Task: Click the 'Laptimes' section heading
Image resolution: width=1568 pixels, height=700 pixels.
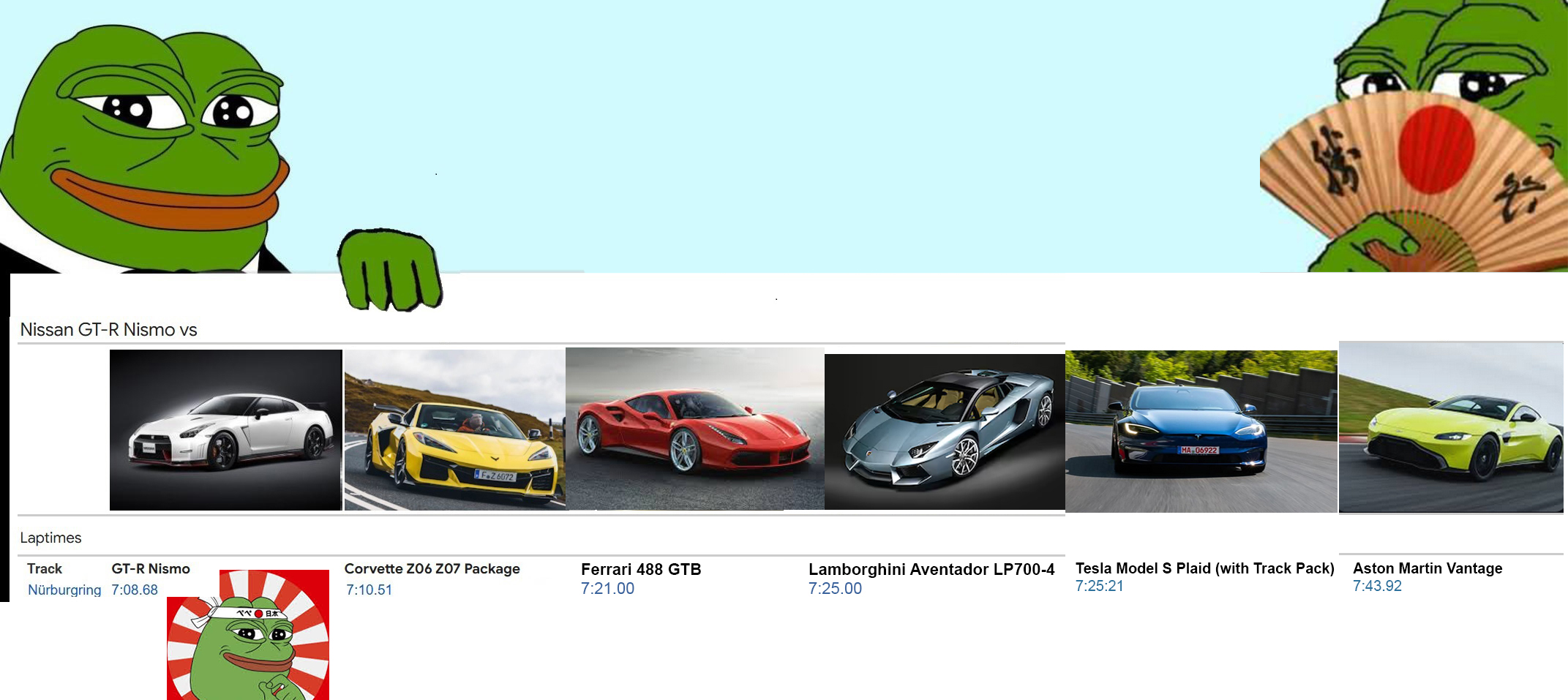Action: (x=50, y=538)
